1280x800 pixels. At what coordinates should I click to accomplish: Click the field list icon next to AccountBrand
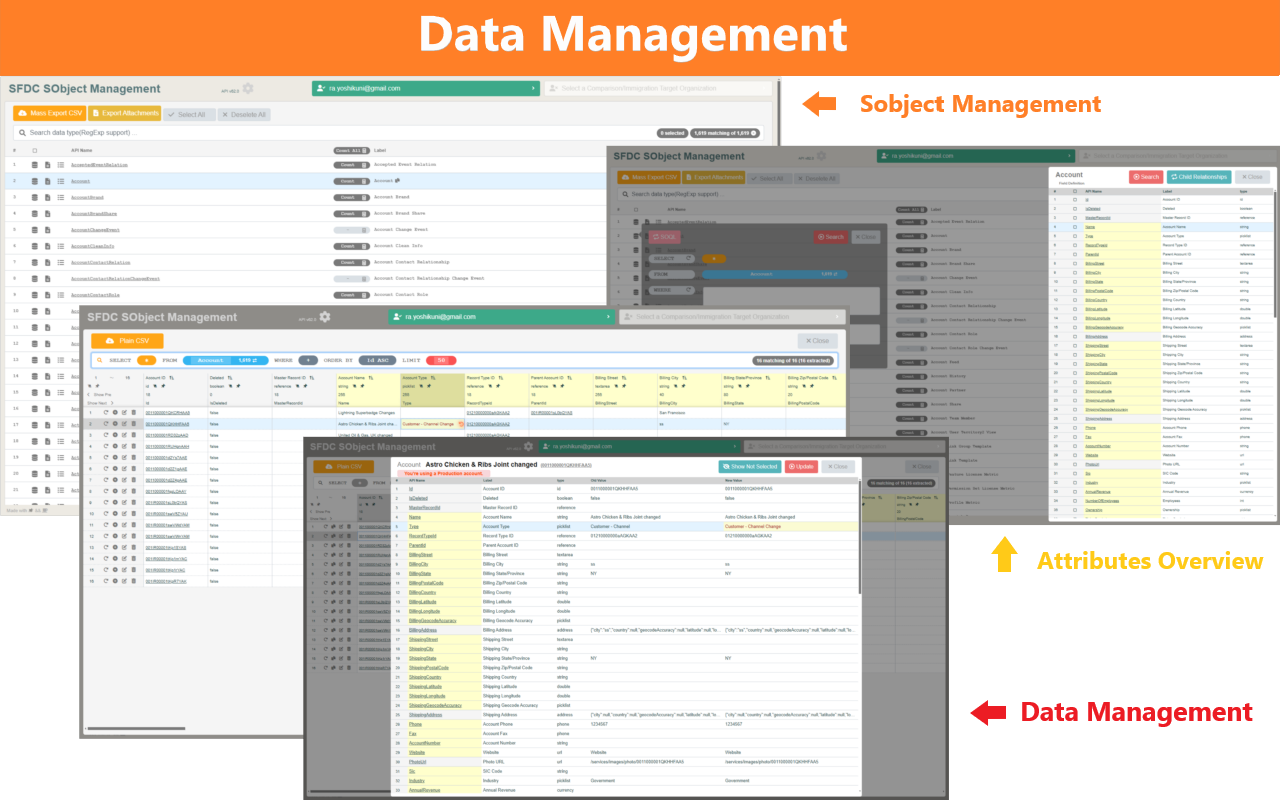(x=61, y=197)
